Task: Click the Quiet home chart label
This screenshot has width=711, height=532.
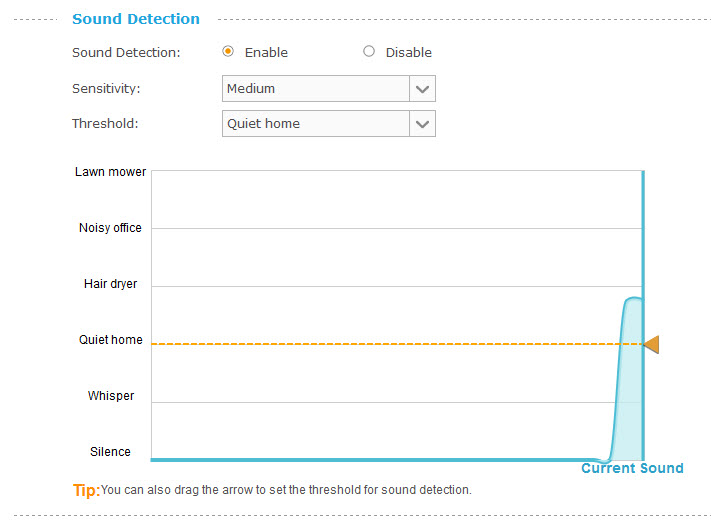Action: (110, 340)
